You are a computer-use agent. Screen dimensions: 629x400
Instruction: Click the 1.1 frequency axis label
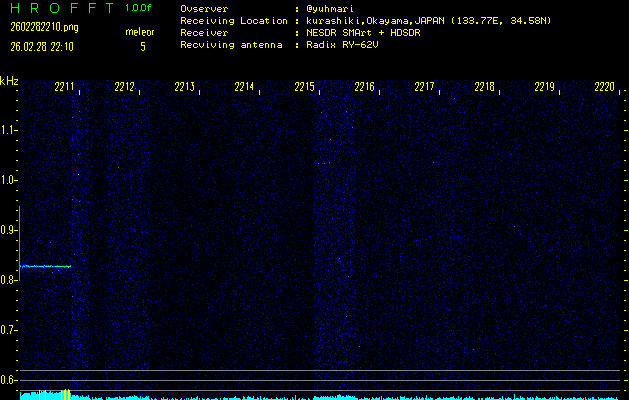(x=7, y=130)
